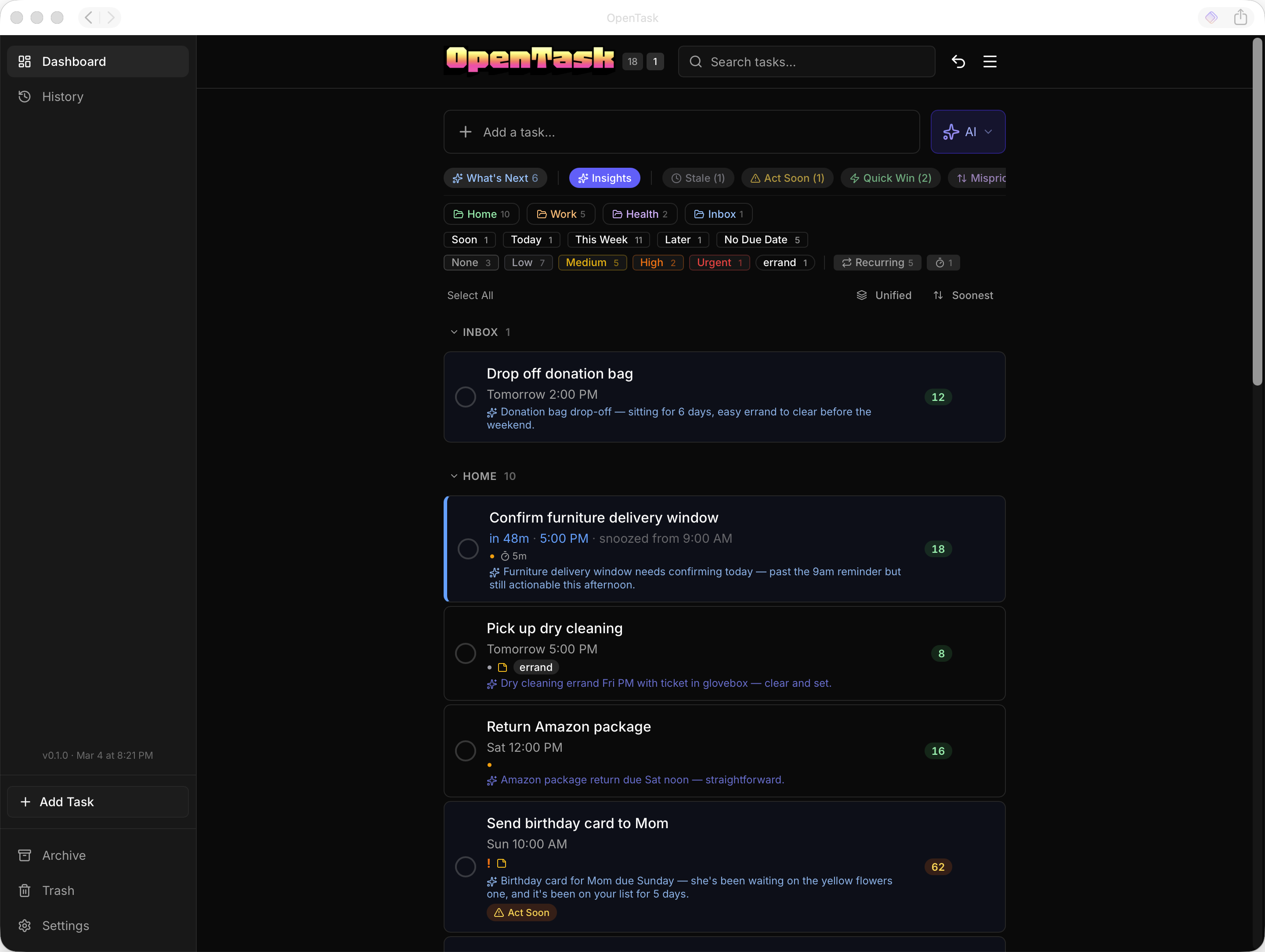Click the undo arrow icon
1265x952 pixels.
[958, 62]
